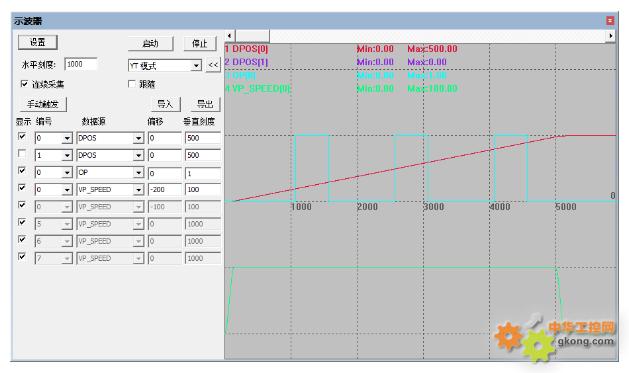629x373 pixels.
Task: Click the Stop button
Action: tap(200, 43)
